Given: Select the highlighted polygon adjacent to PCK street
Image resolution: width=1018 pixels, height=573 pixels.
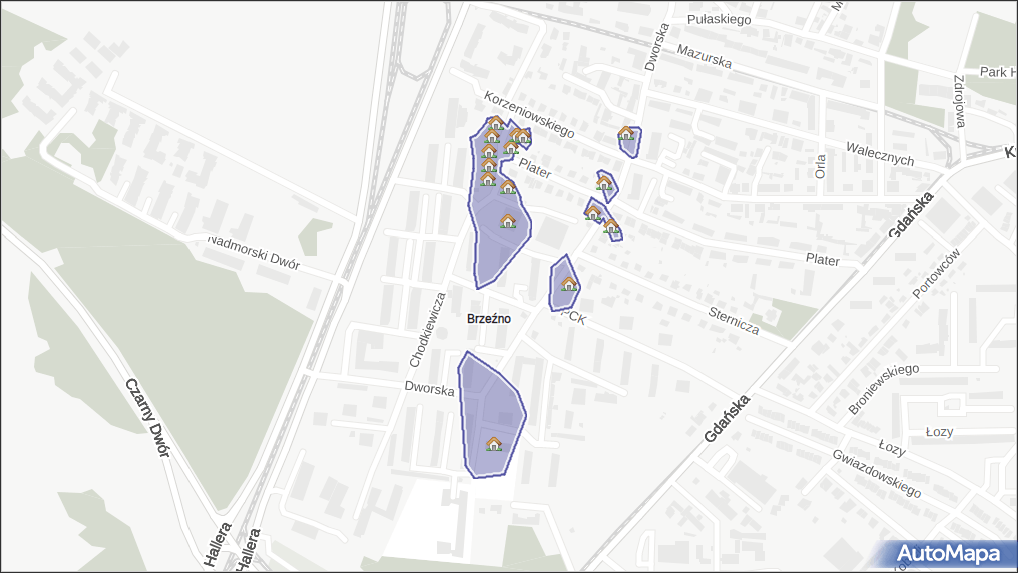Looking at the screenshot, I should [x=564, y=284].
